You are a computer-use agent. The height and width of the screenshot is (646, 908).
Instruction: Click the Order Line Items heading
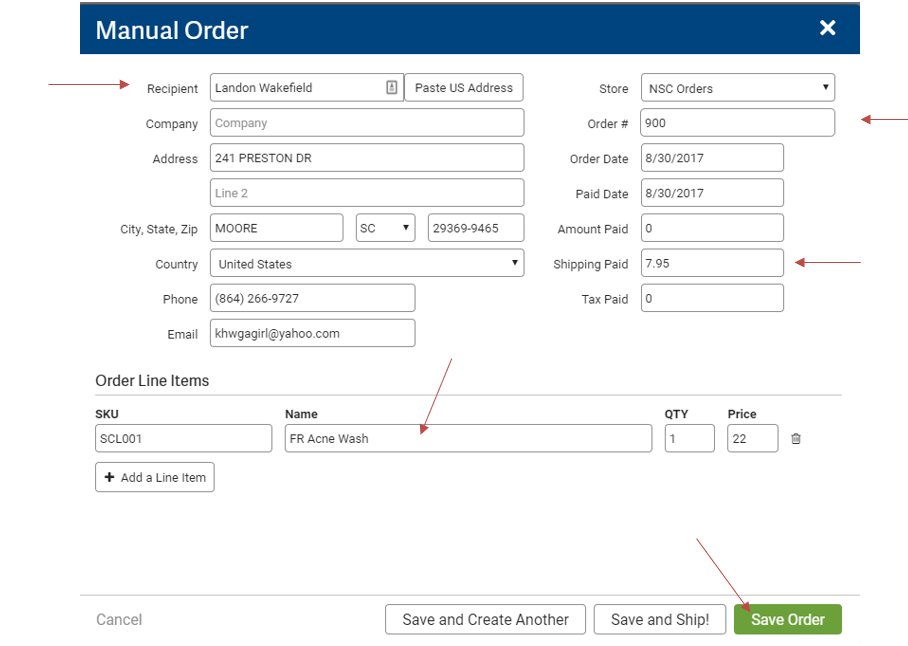click(x=152, y=381)
